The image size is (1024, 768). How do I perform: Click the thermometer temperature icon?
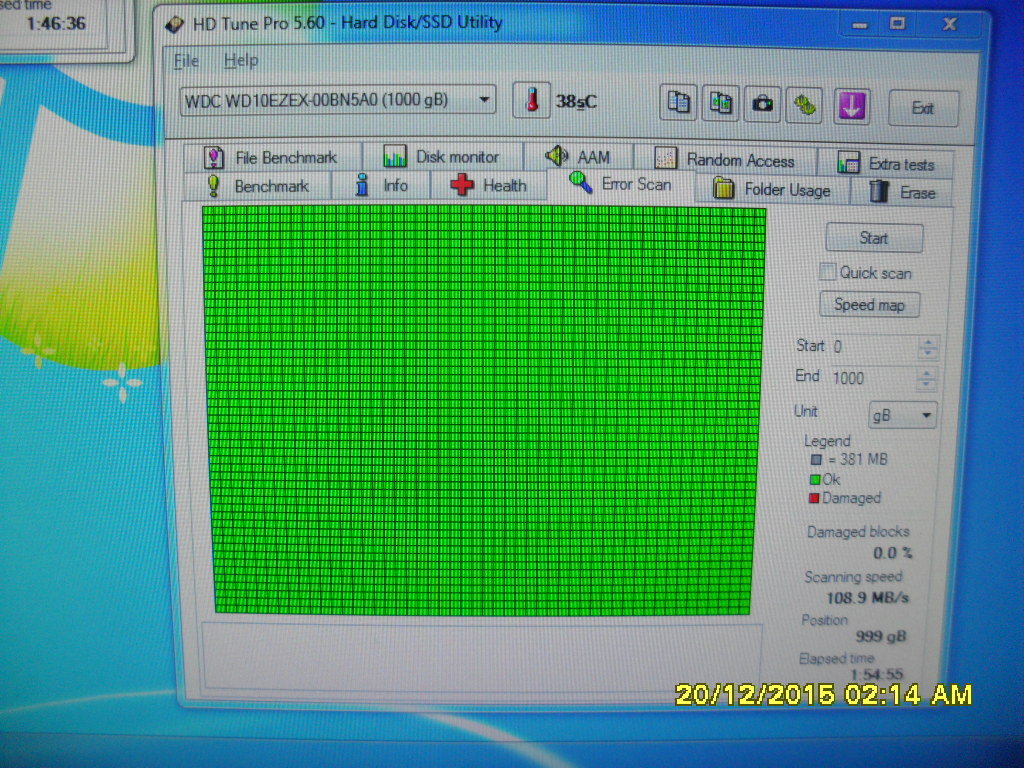point(531,101)
